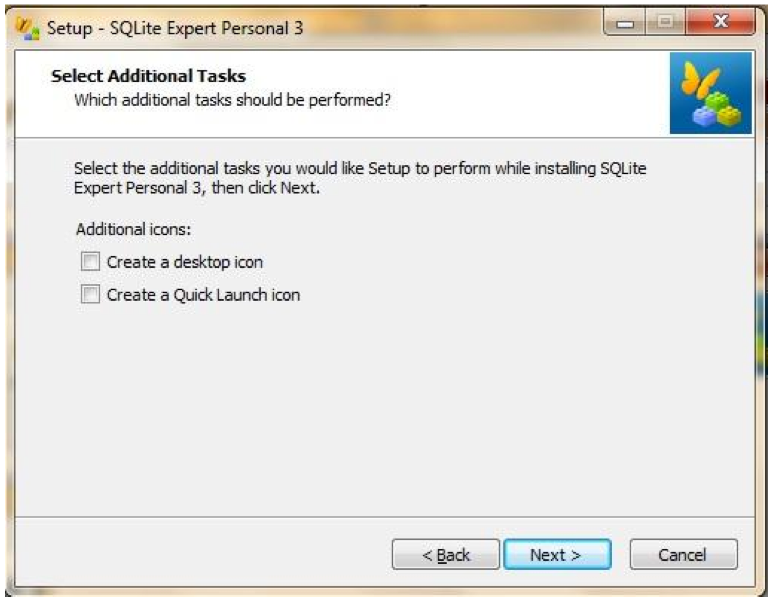Screen dimensions: 772x600
Task: Enable the Create a desktop icon checkbox
Action: (91, 262)
